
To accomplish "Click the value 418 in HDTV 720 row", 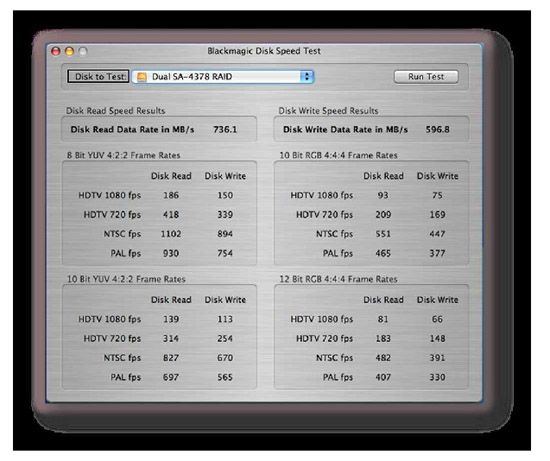I will pos(171,215).
